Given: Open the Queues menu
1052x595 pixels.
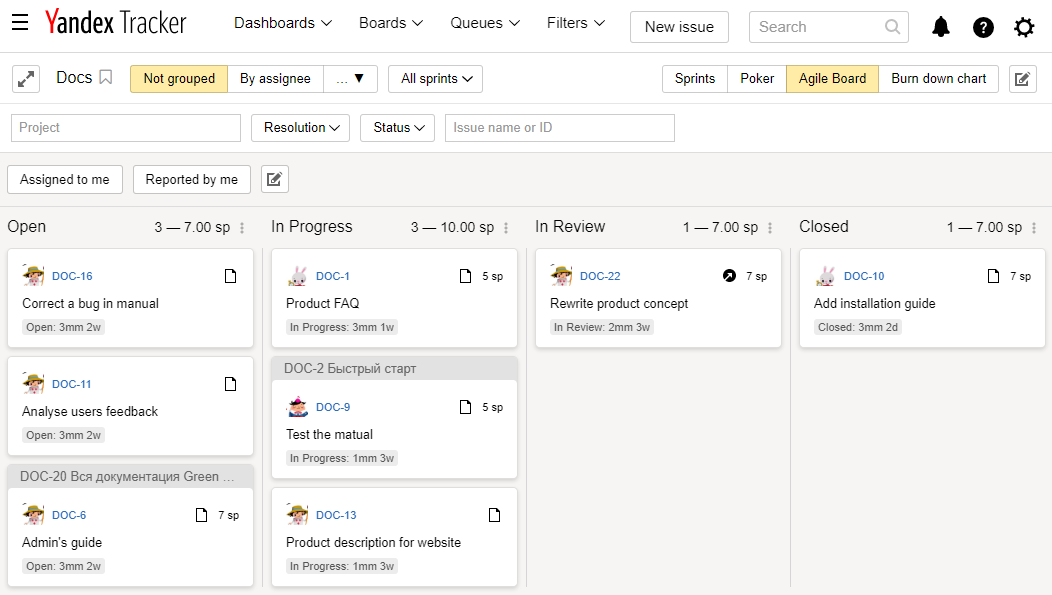Looking at the screenshot, I should [x=484, y=23].
